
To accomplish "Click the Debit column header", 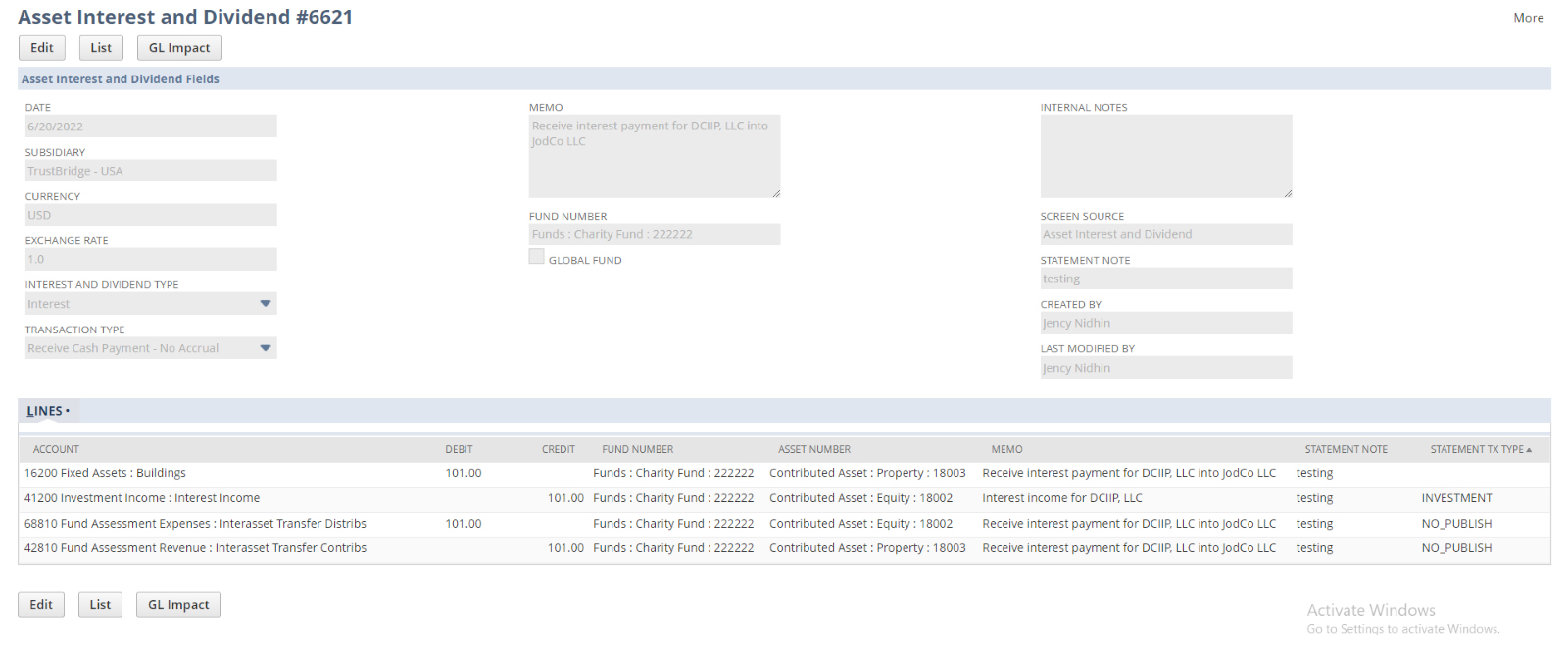I will click(x=459, y=449).
